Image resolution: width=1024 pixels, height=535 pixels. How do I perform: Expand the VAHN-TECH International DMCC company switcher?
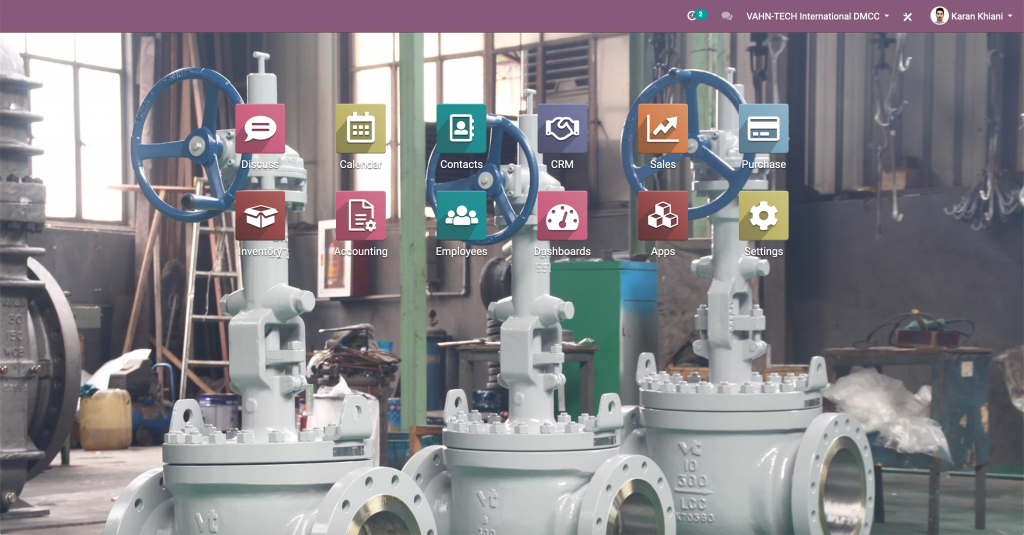817,16
